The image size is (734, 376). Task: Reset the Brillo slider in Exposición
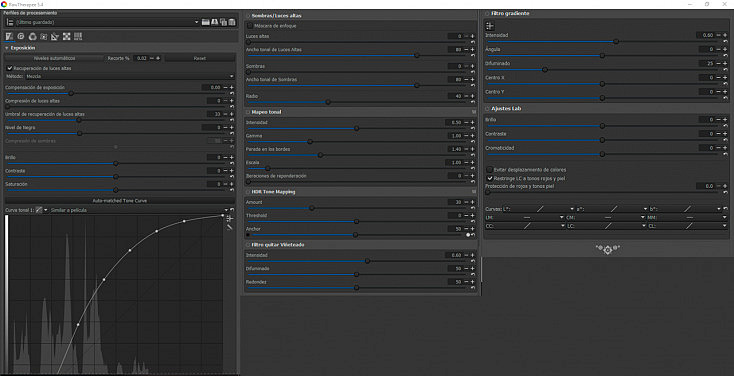pos(232,163)
